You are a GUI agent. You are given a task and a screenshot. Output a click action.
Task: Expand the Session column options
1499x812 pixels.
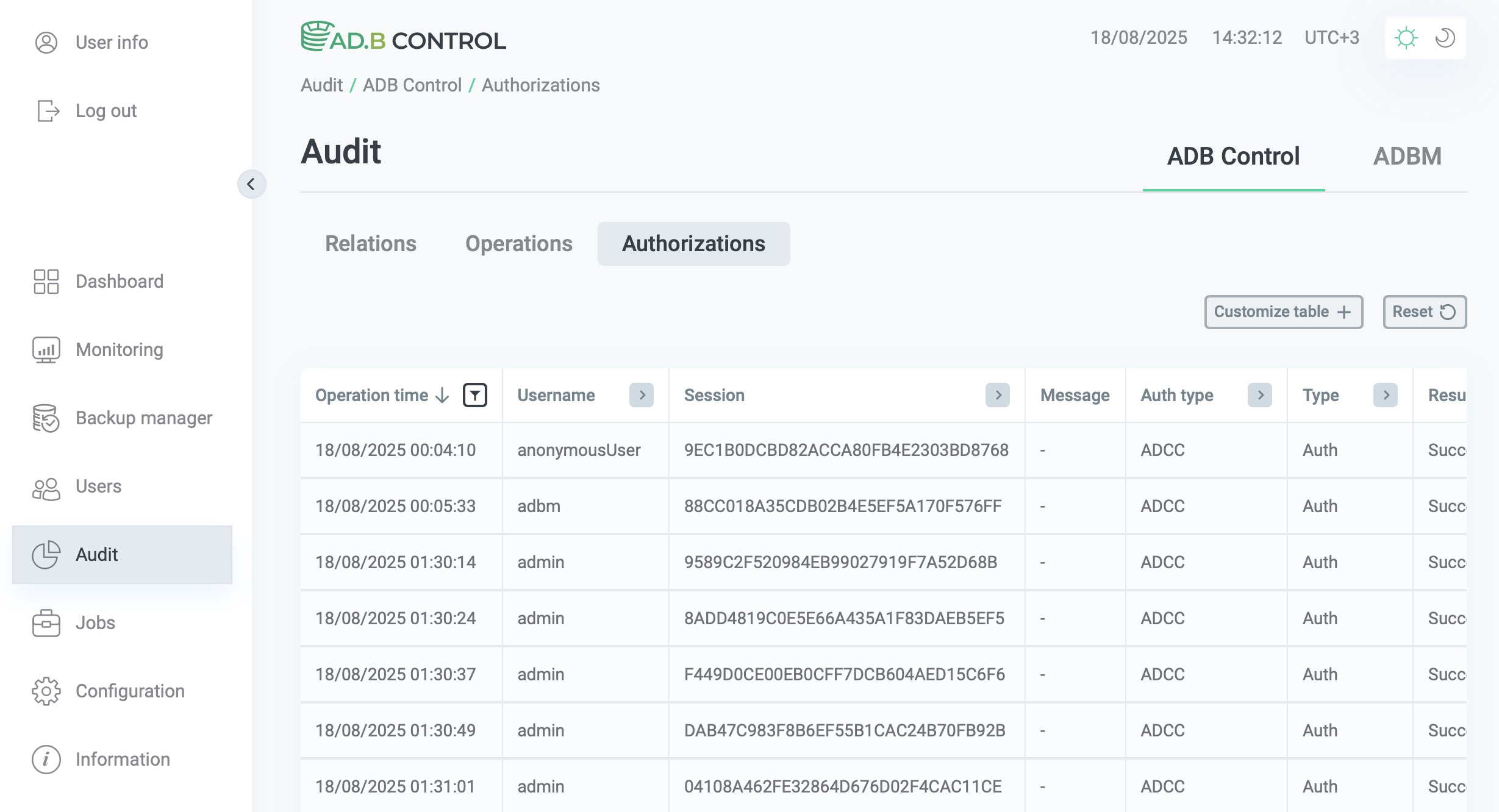(998, 395)
